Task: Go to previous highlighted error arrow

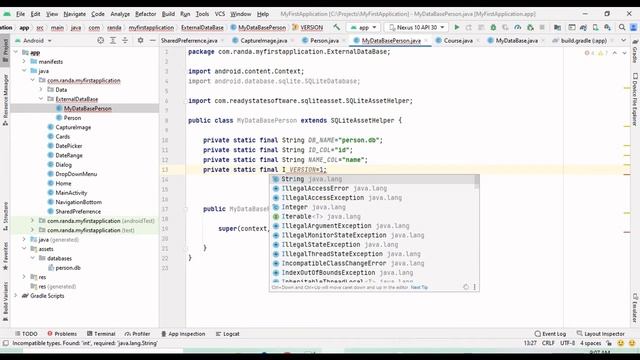Action: pos(615,53)
